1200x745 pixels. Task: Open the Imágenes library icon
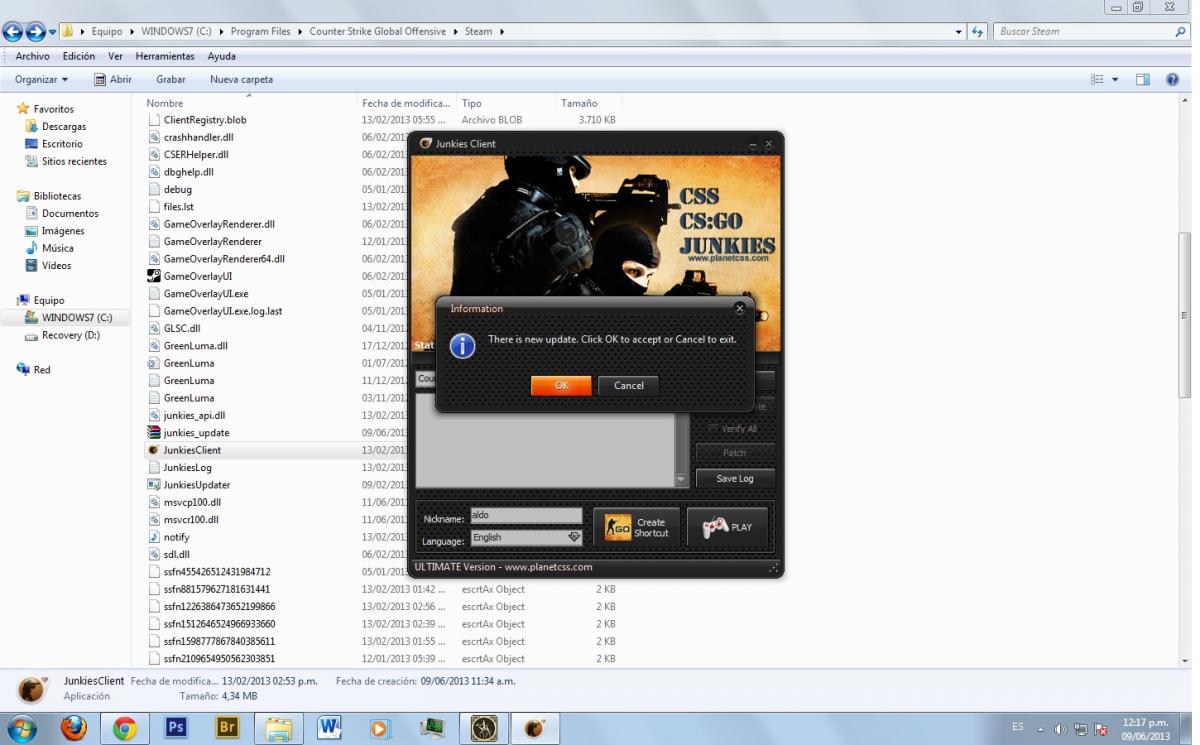(x=32, y=231)
